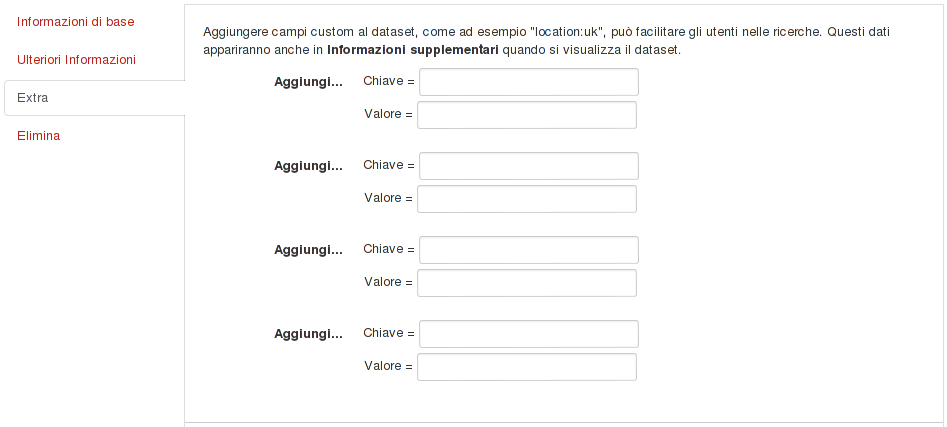This screenshot has width=947, height=427.
Task: Click the third Valore input field
Action: (x=527, y=283)
